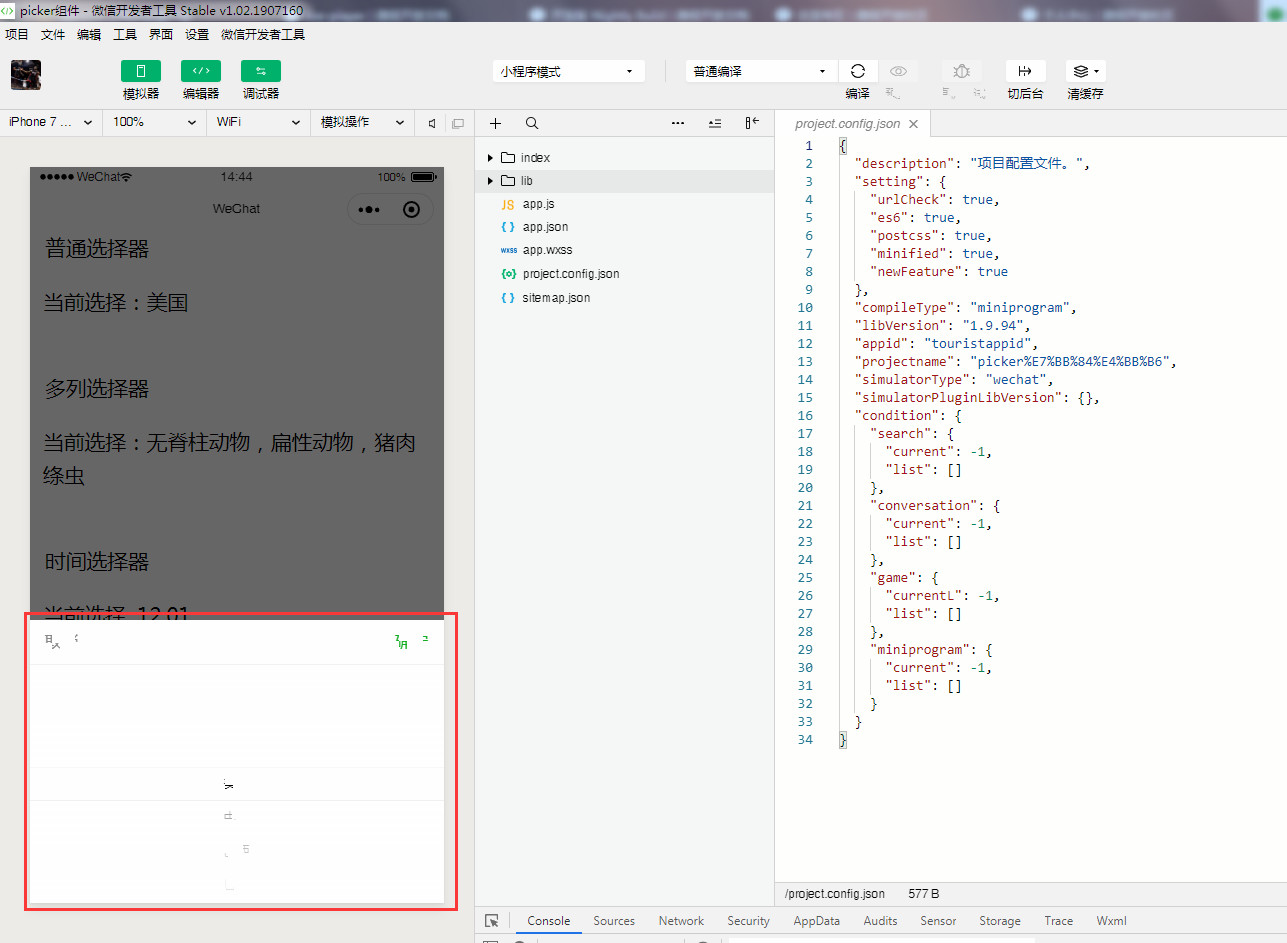
Task: Open the 项目 menu
Action: (x=17, y=34)
